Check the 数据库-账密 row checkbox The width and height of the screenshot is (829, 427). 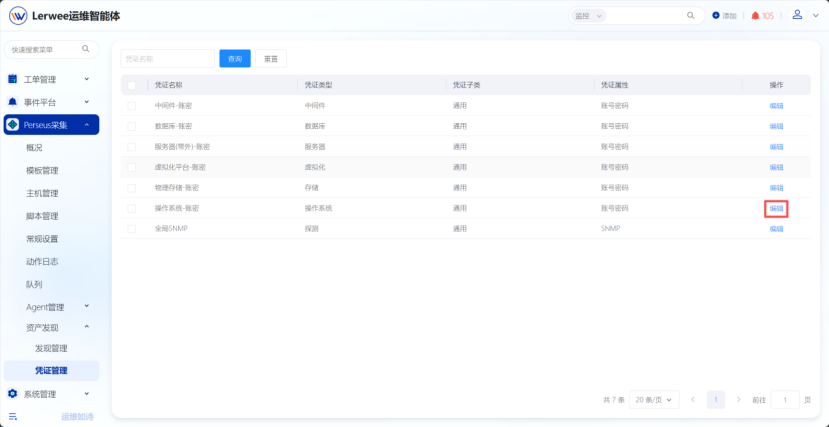tap(132, 126)
